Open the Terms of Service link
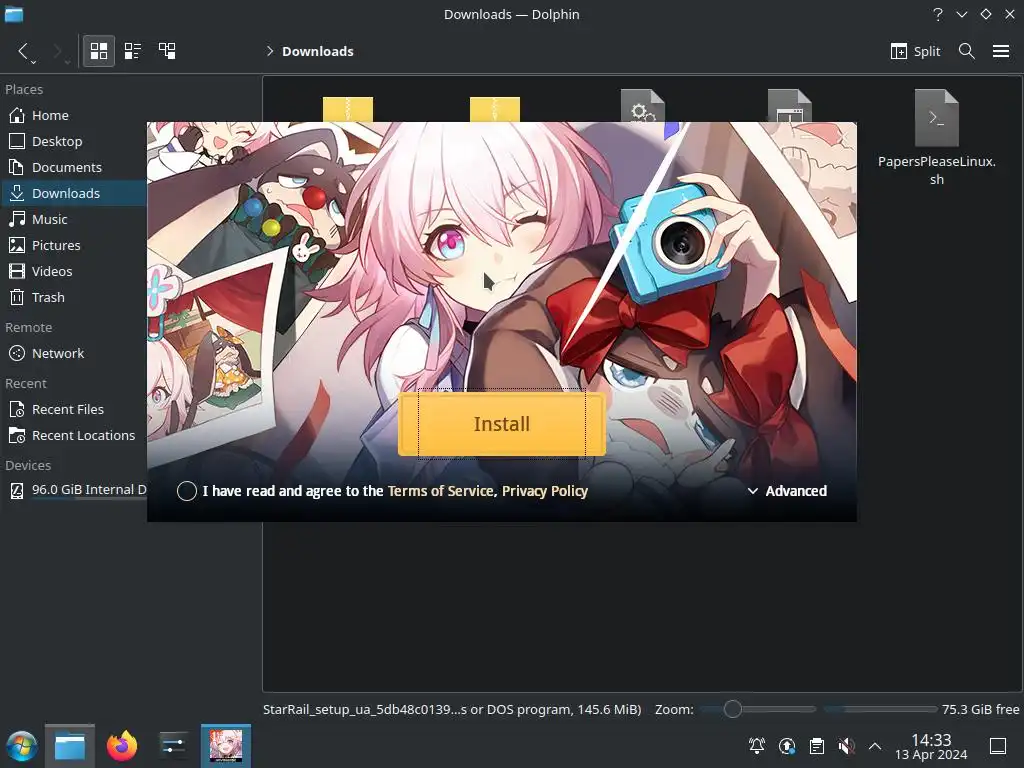1024x768 pixels. (x=441, y=491)
